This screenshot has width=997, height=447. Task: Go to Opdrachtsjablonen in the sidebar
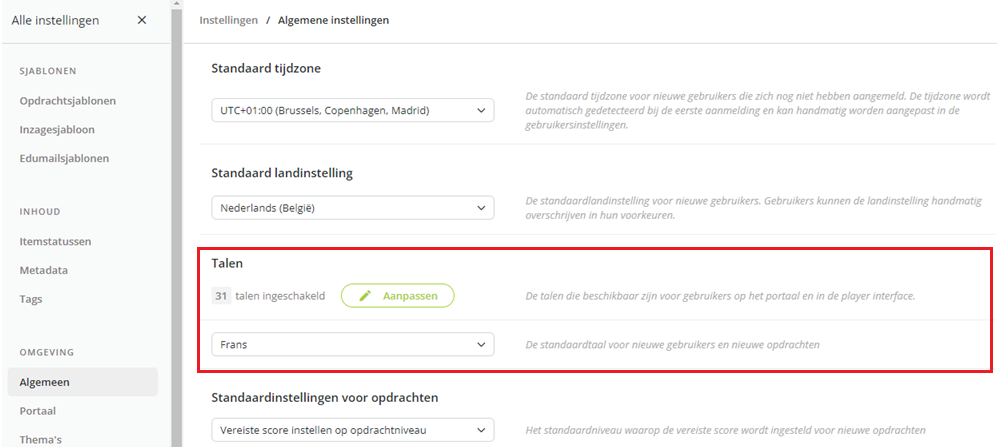67,100
